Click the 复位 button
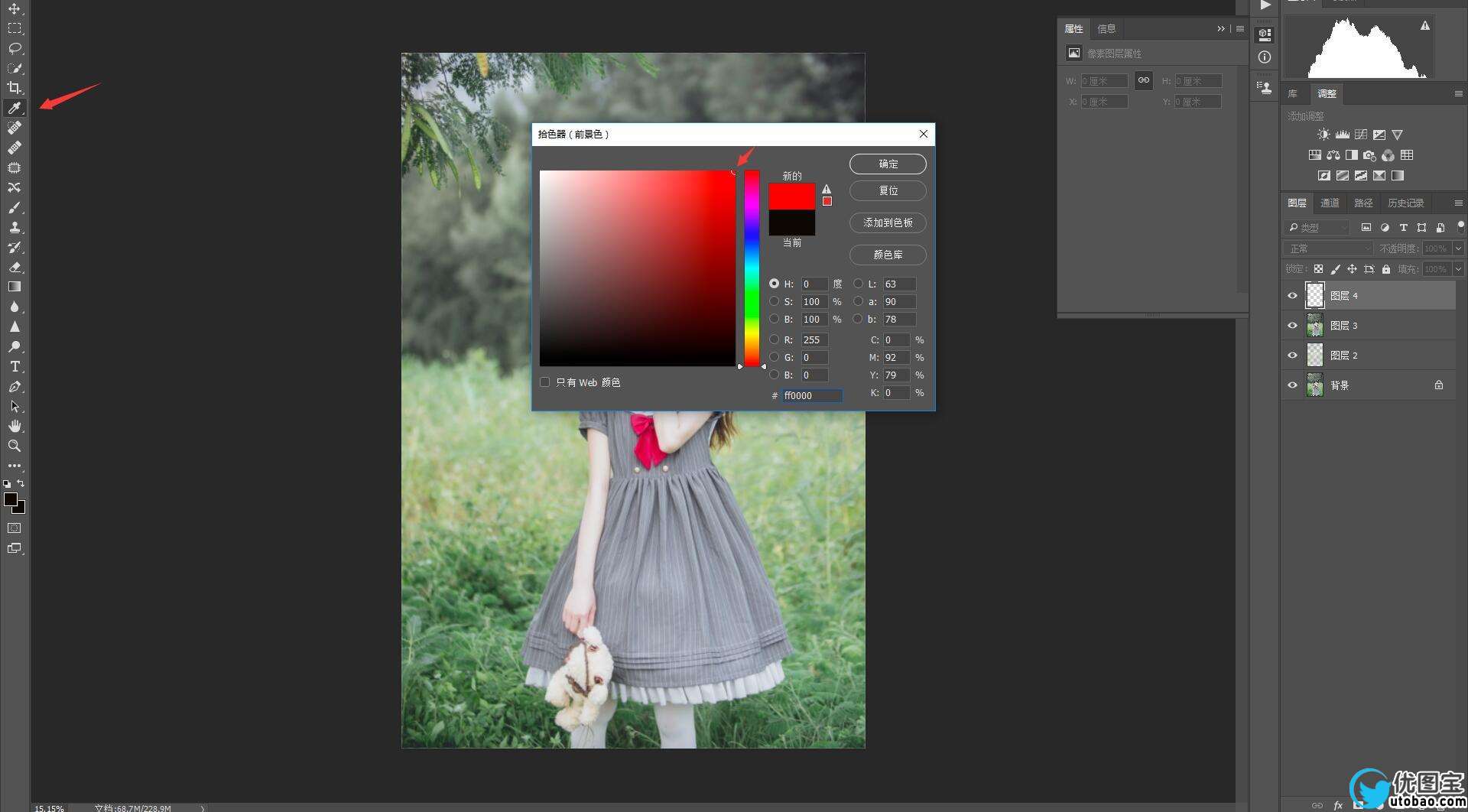The width and height of the screenshot is (1468, 812). point(888,190)
